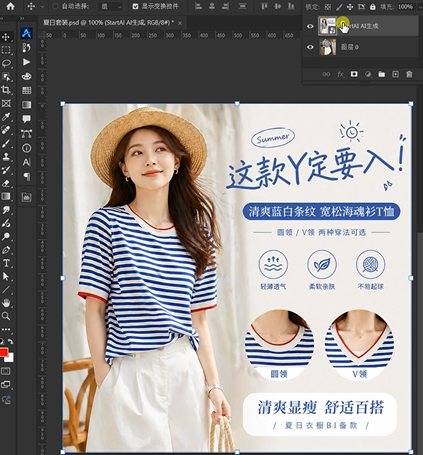Select the Frame tool

pos(6,103)
